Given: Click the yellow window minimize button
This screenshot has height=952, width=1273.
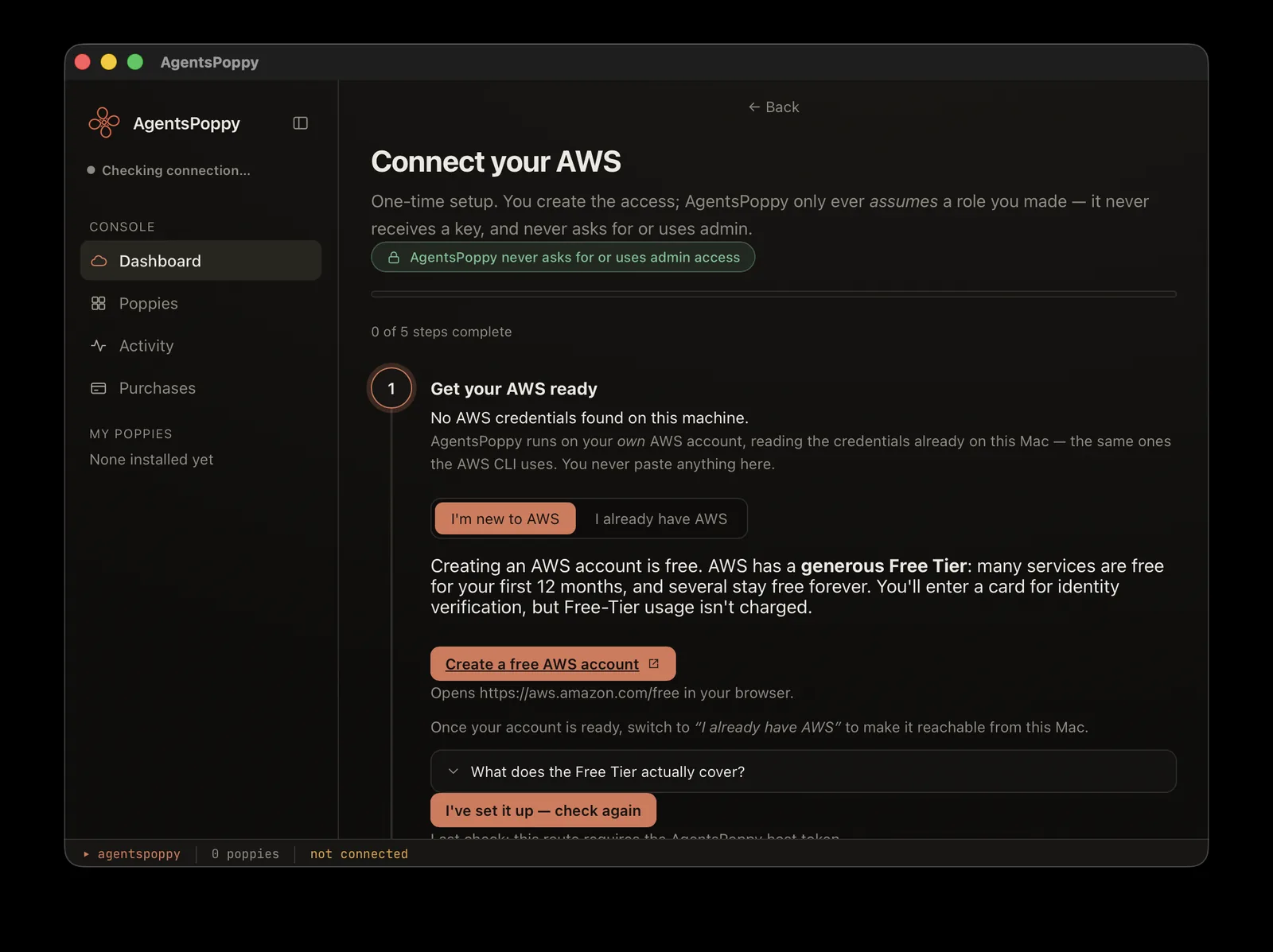Looking at the screenshot, I should 109,62.
